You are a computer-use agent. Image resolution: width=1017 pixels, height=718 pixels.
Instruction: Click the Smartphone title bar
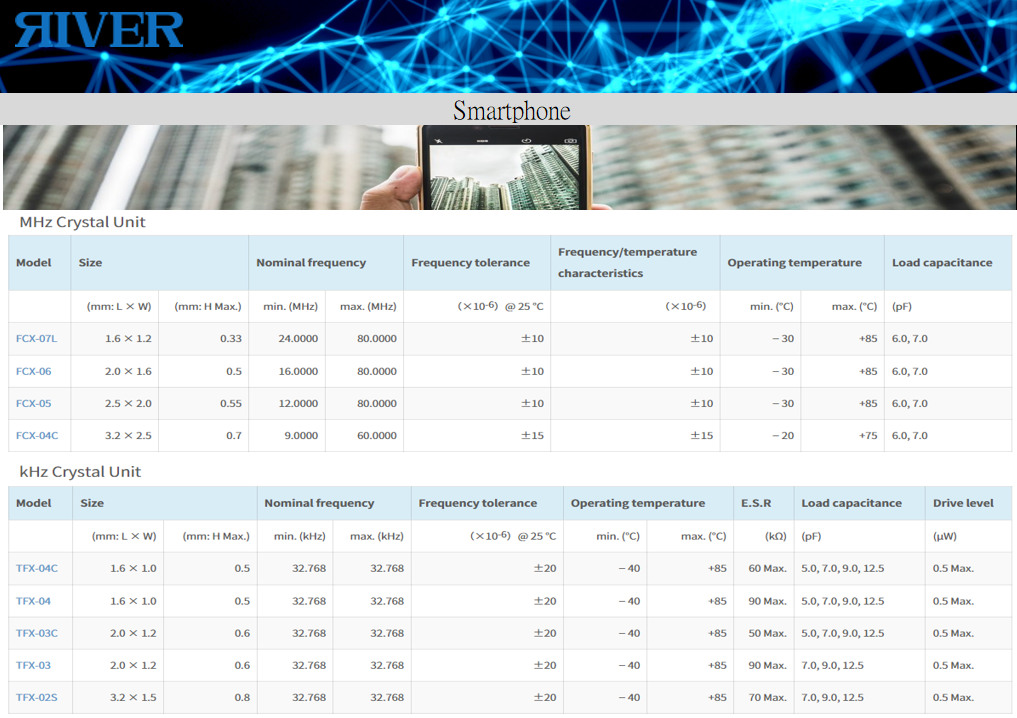pyautogui.click(x=510, y=110)
